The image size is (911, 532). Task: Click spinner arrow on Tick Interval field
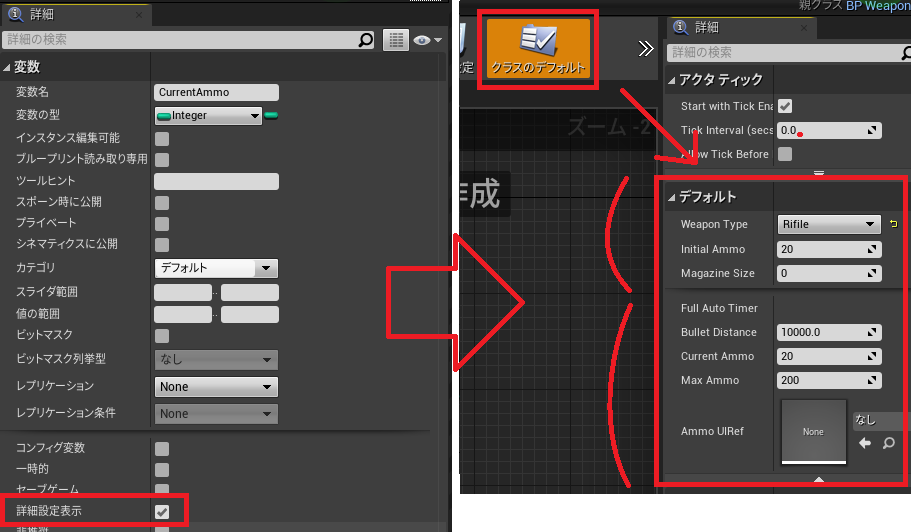[872, 131]
